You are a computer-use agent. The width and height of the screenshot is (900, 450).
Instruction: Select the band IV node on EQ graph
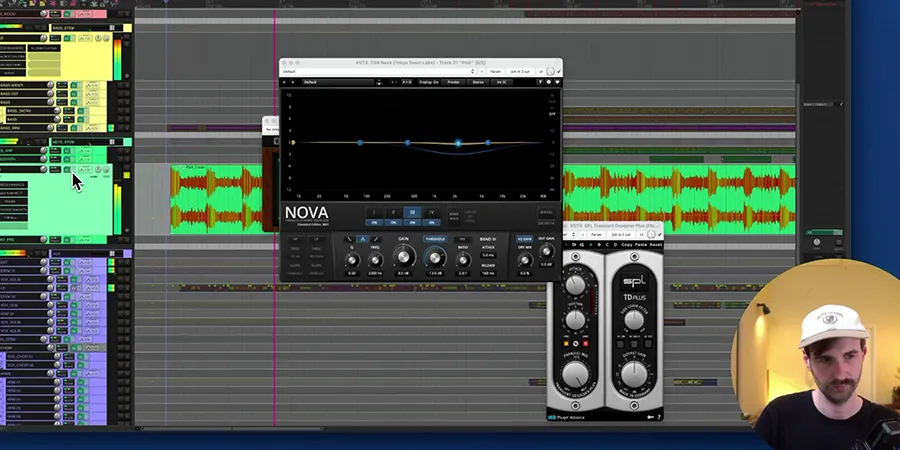click(x=488, y=142)
